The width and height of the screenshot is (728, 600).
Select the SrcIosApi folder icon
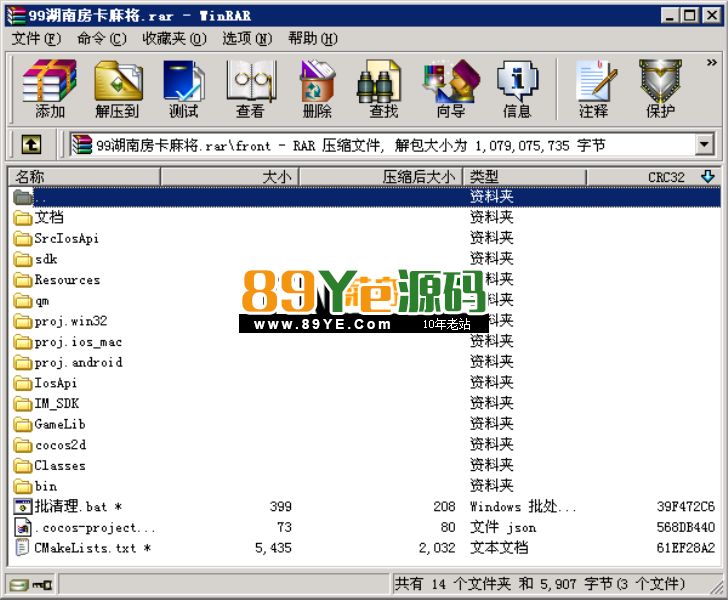pos(22,238)
